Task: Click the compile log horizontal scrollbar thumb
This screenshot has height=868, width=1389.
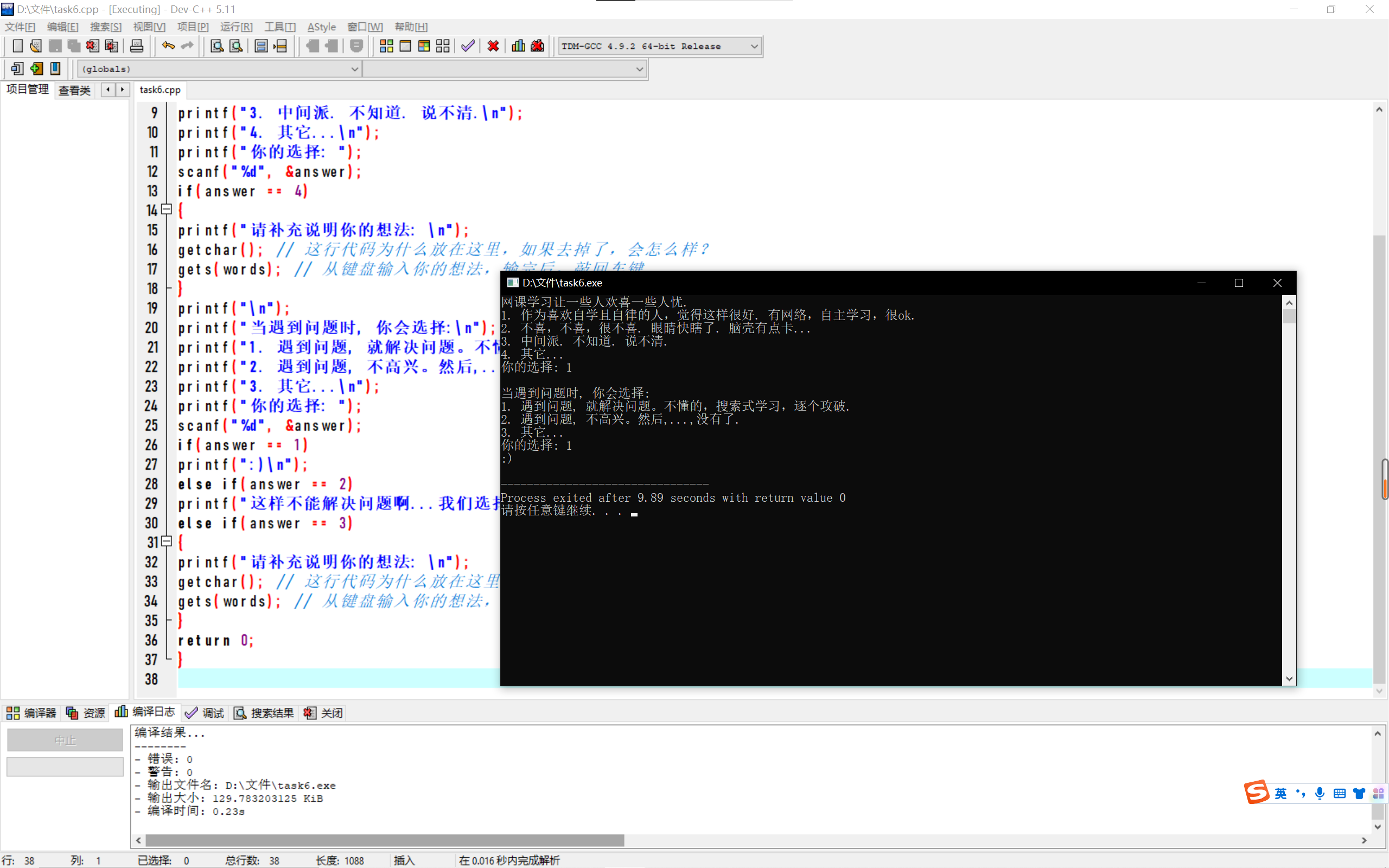Action: click(x=385, y=840)
